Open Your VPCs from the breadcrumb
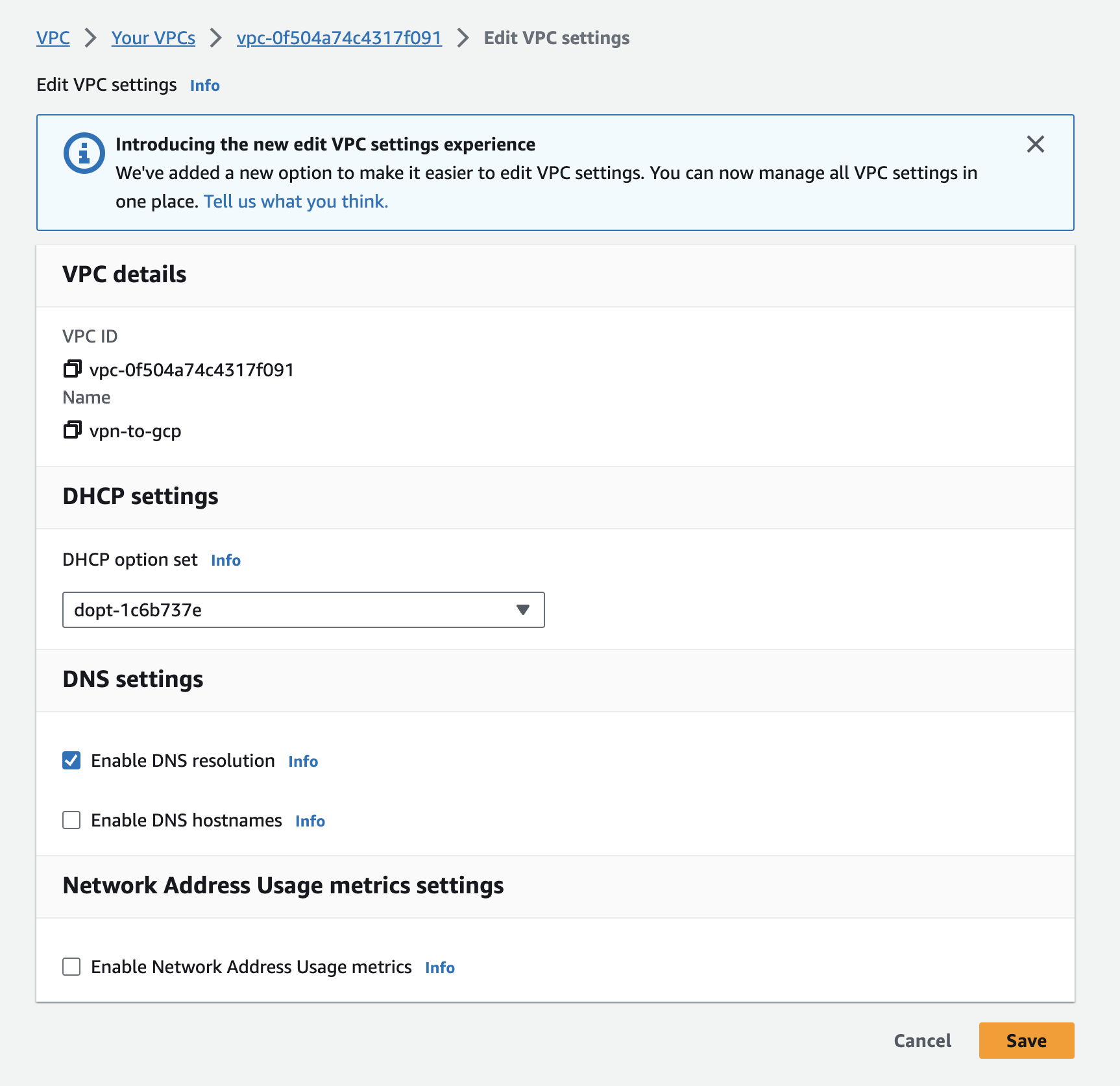 pos(153,38)
